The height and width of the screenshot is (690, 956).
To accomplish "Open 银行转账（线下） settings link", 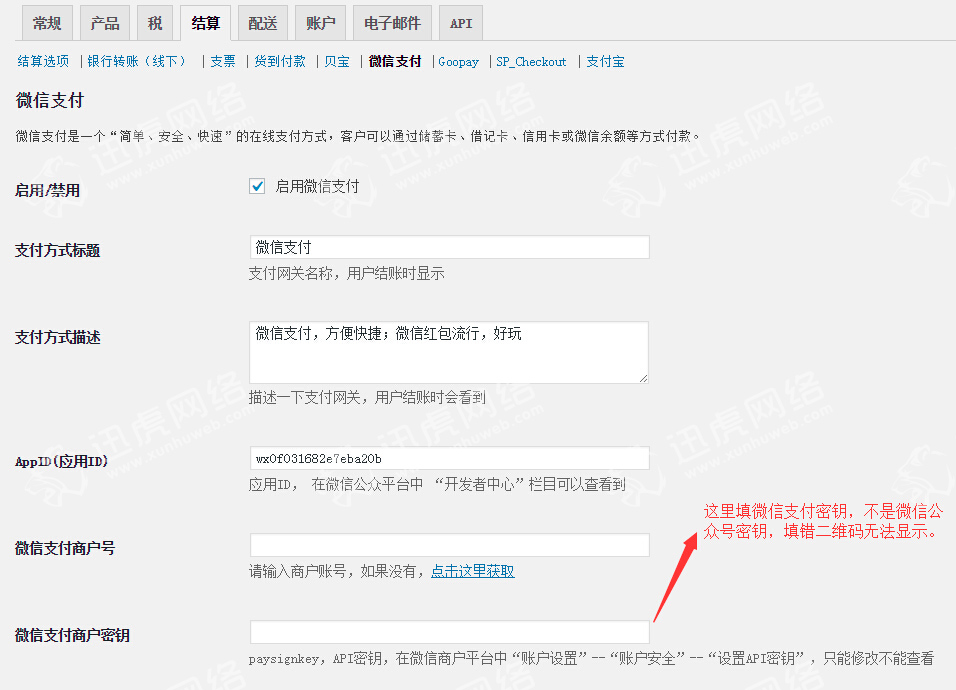I will coord(139,61).
